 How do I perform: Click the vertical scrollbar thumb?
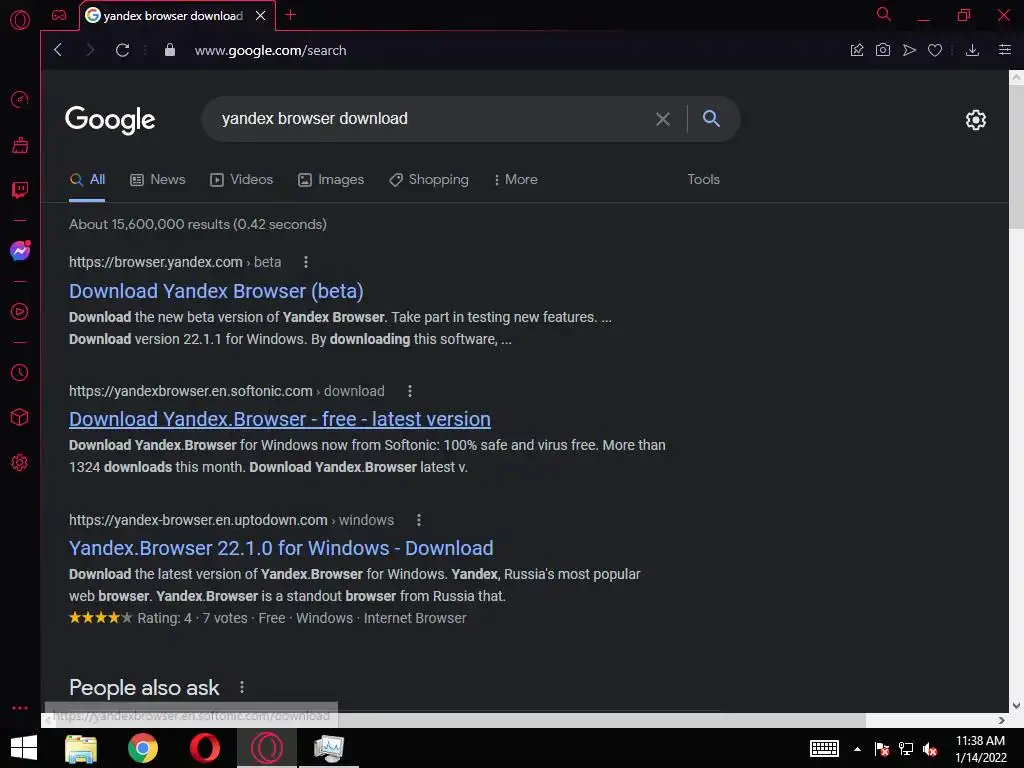pos(1016,157)
